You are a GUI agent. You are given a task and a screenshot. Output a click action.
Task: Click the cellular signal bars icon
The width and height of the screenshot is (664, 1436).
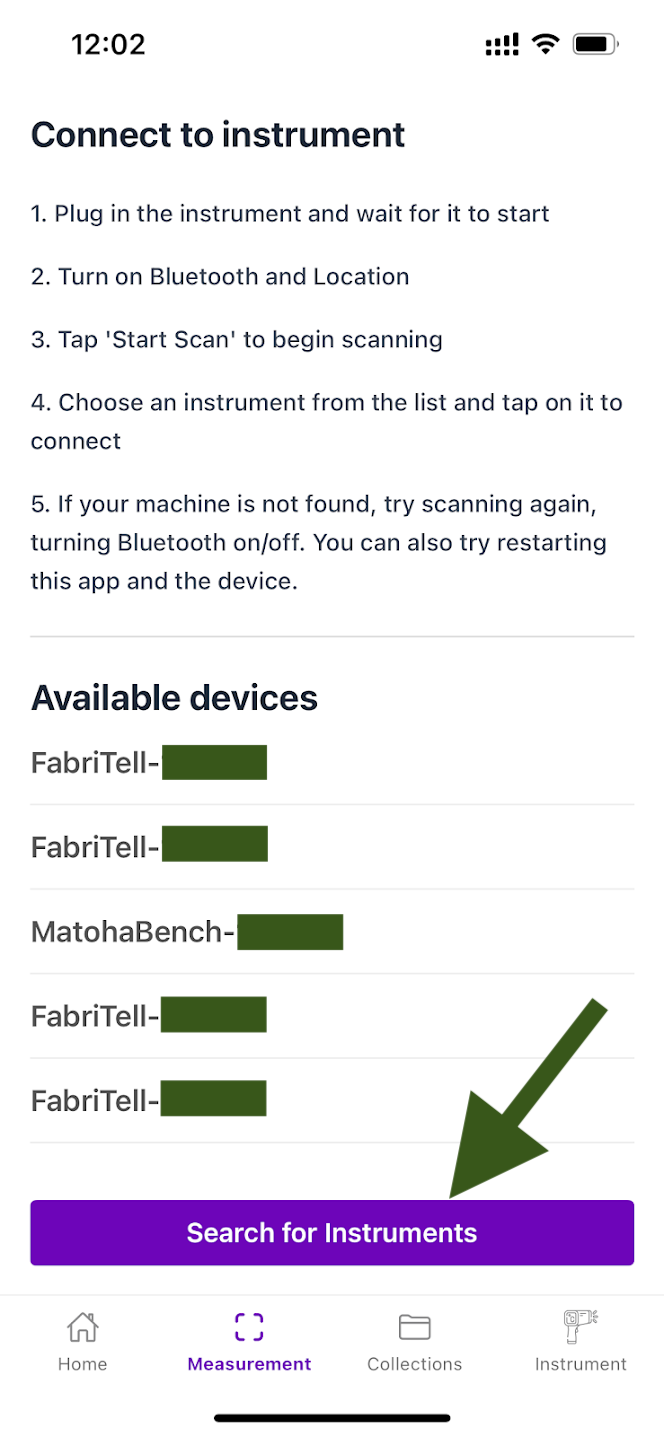(x=501, y=44)
